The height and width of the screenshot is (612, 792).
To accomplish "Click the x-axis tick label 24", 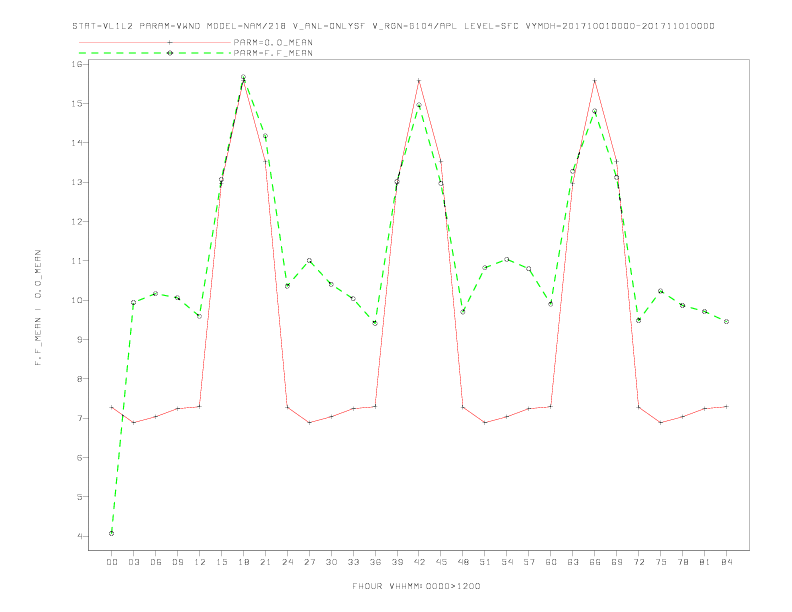I will pos(287,562).
